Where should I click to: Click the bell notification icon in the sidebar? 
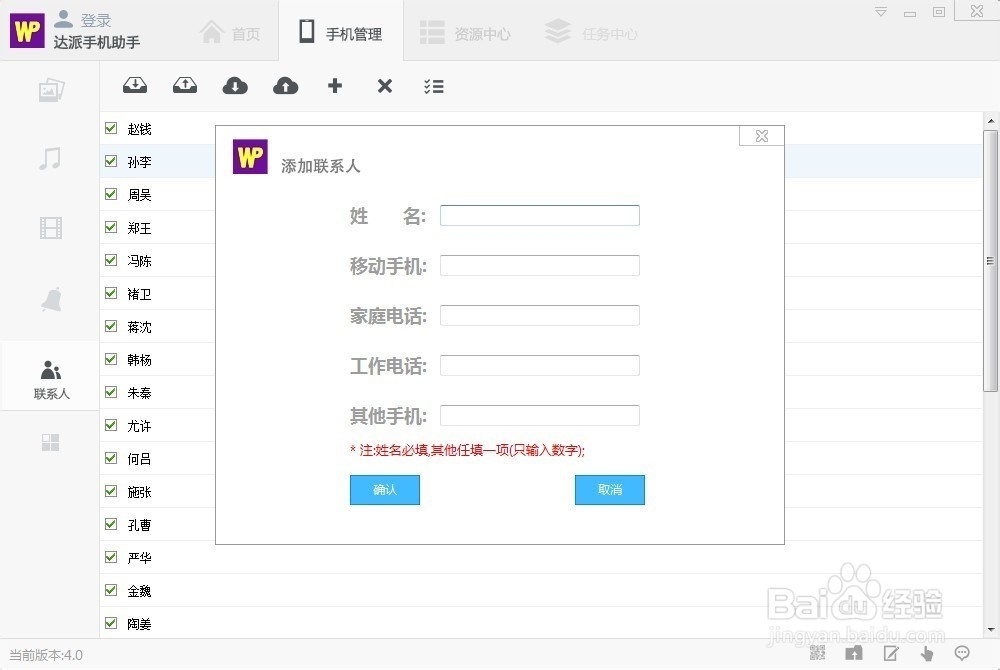point(50,298)
